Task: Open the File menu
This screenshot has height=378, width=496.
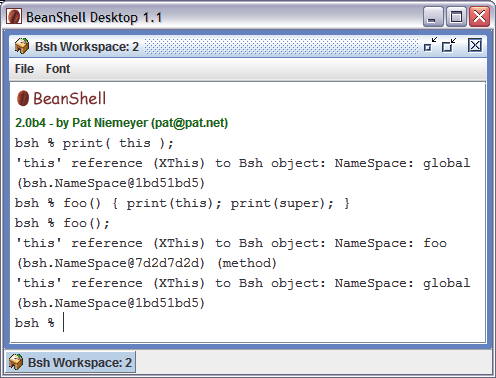Action: (x=24, y=69)
